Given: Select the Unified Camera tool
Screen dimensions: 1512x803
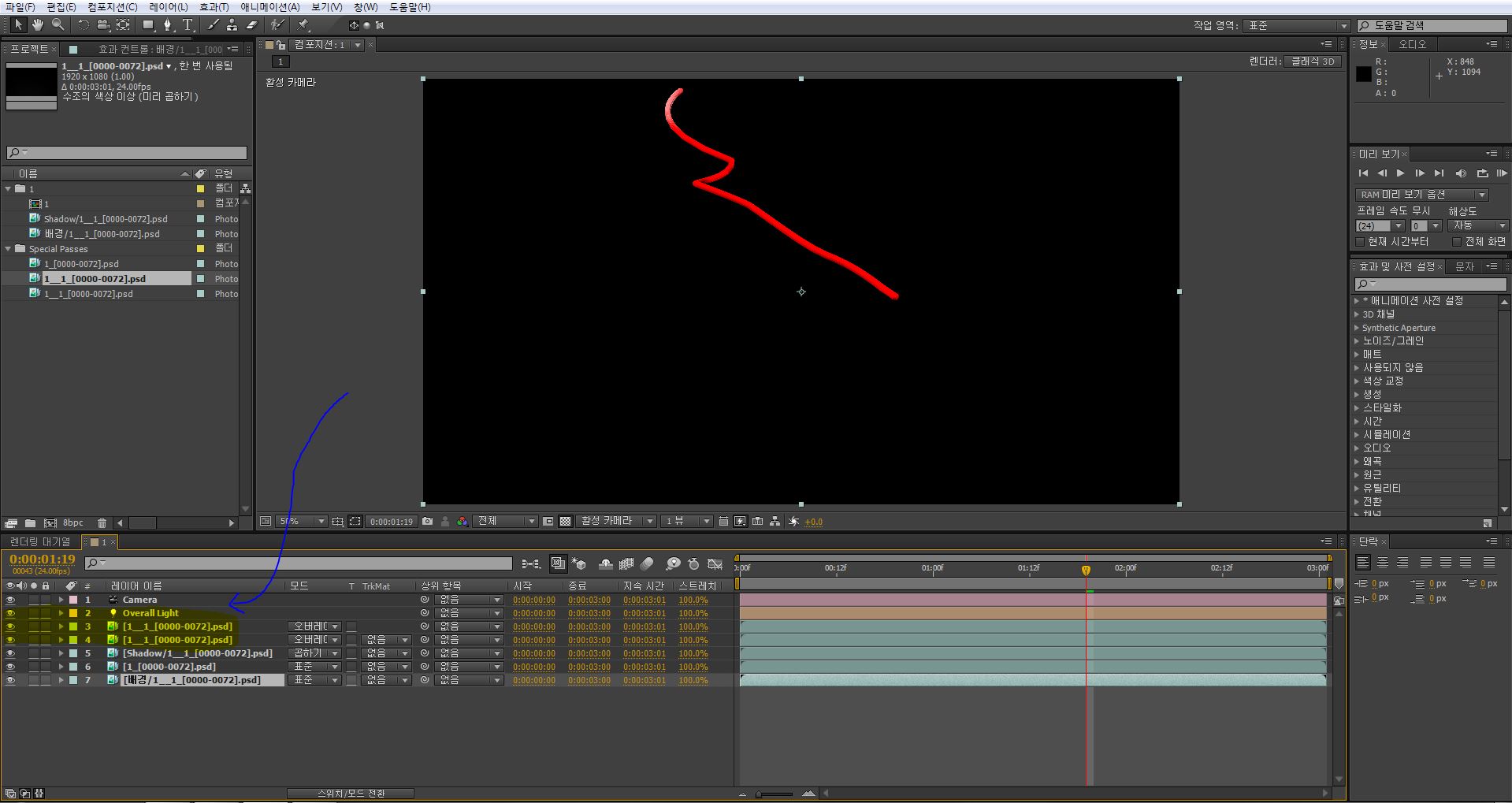Looking at the screenshot, I should click(x=103, y=25).
